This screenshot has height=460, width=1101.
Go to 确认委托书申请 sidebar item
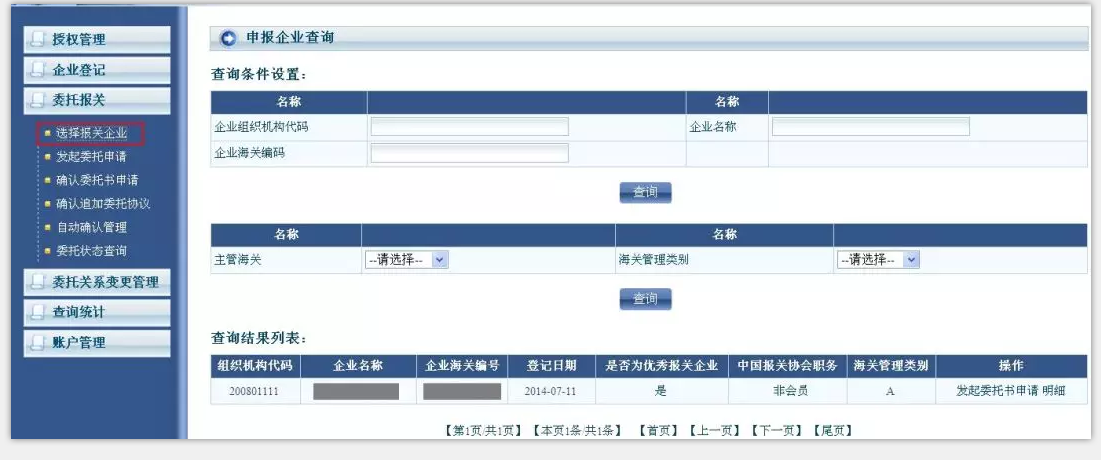coord(97,180)
